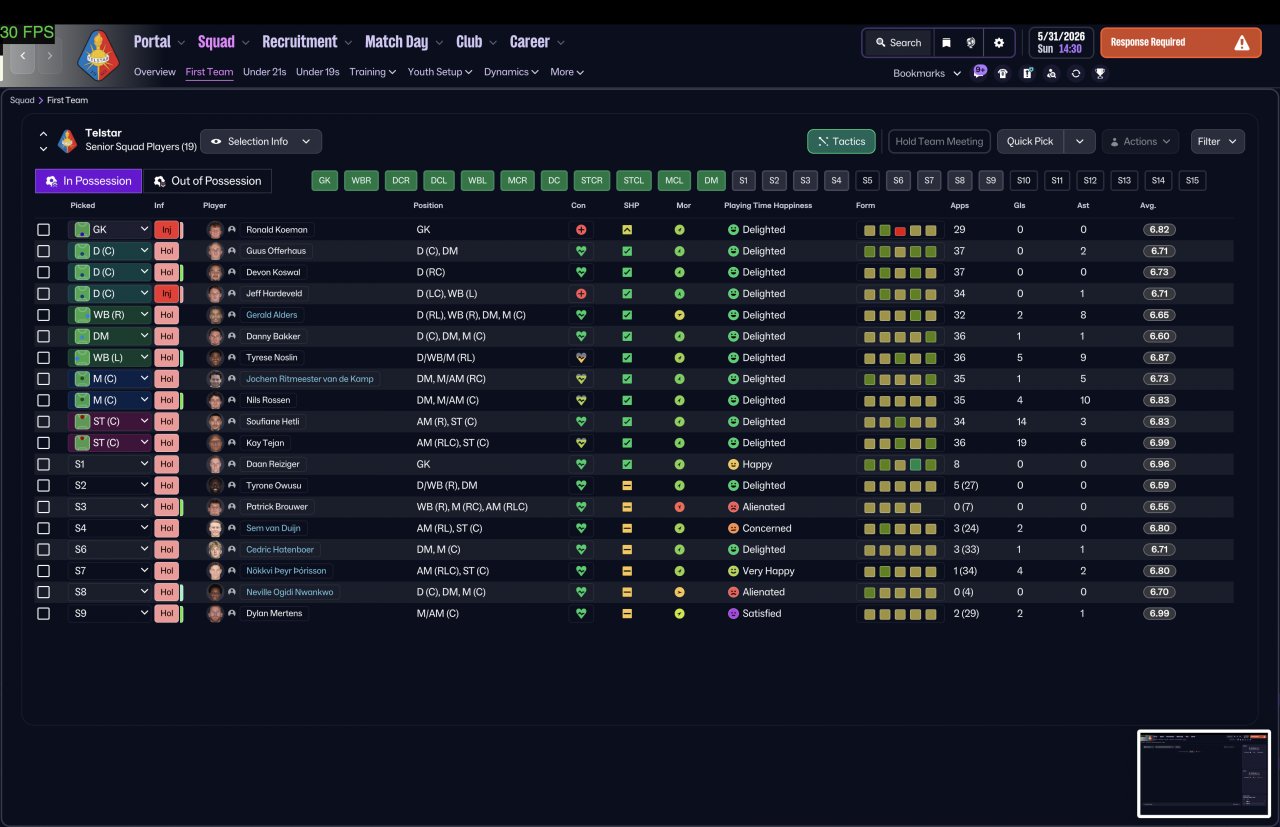Open the world globe icon

point(970,43)
